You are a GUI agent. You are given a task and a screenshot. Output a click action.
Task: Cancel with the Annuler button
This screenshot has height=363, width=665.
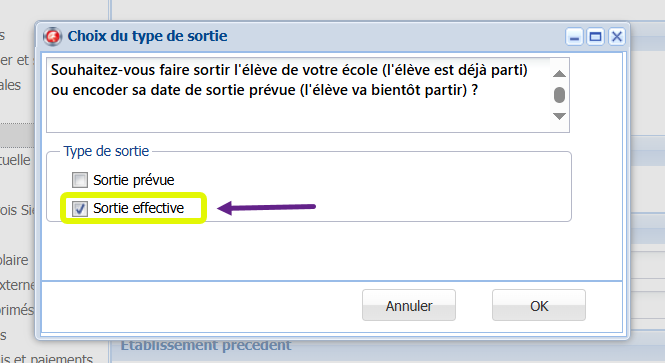pos(409,305)
